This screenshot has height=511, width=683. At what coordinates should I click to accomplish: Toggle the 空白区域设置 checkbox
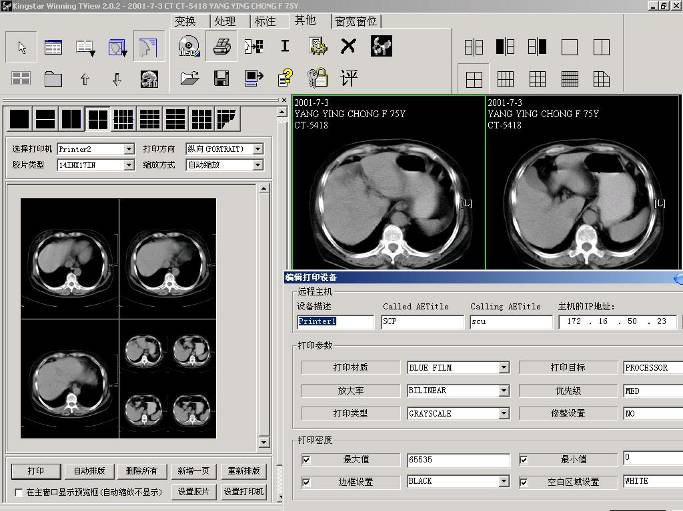click(524, 482)
